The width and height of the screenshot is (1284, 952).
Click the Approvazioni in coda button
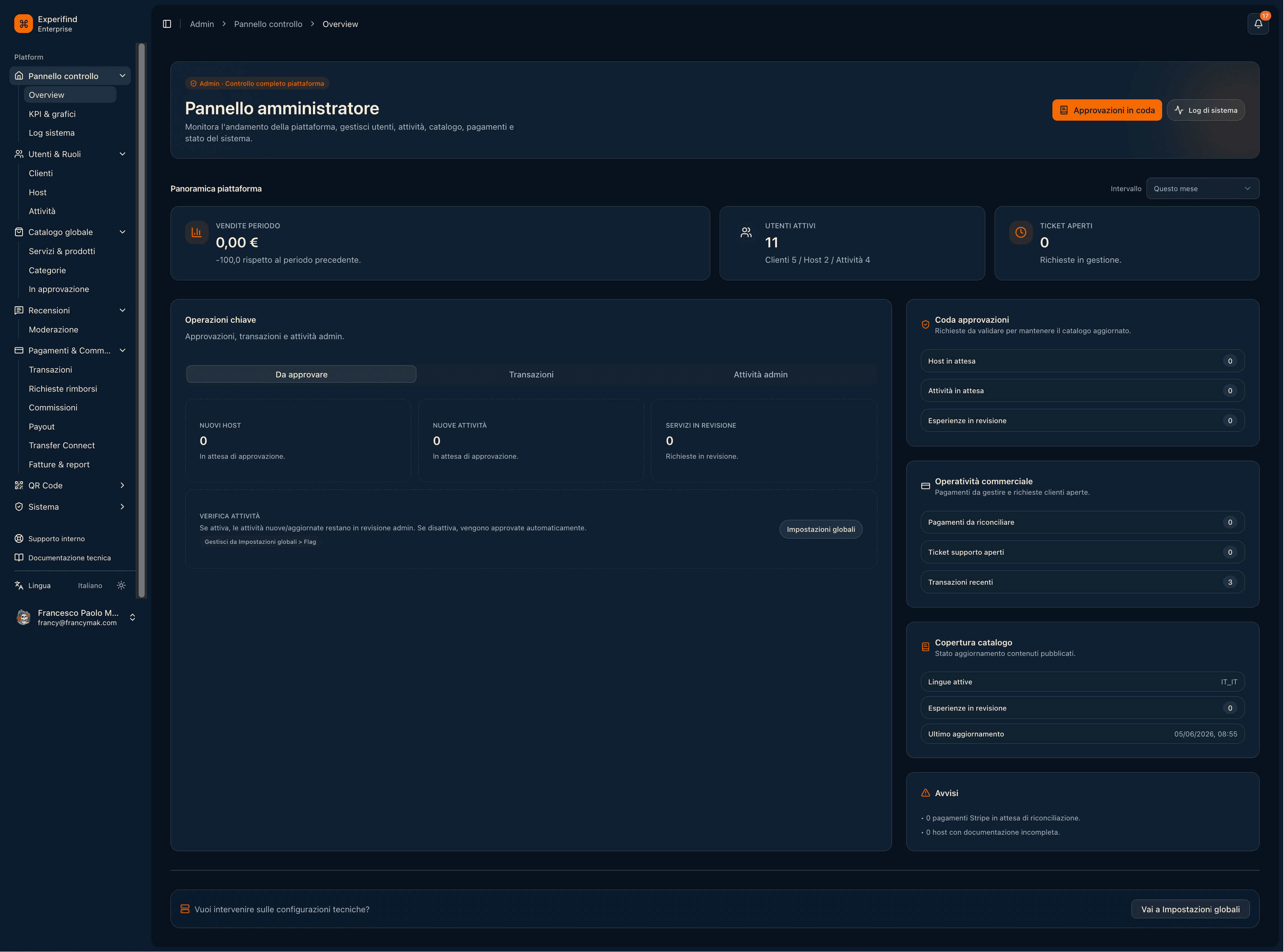[1106, 110]
